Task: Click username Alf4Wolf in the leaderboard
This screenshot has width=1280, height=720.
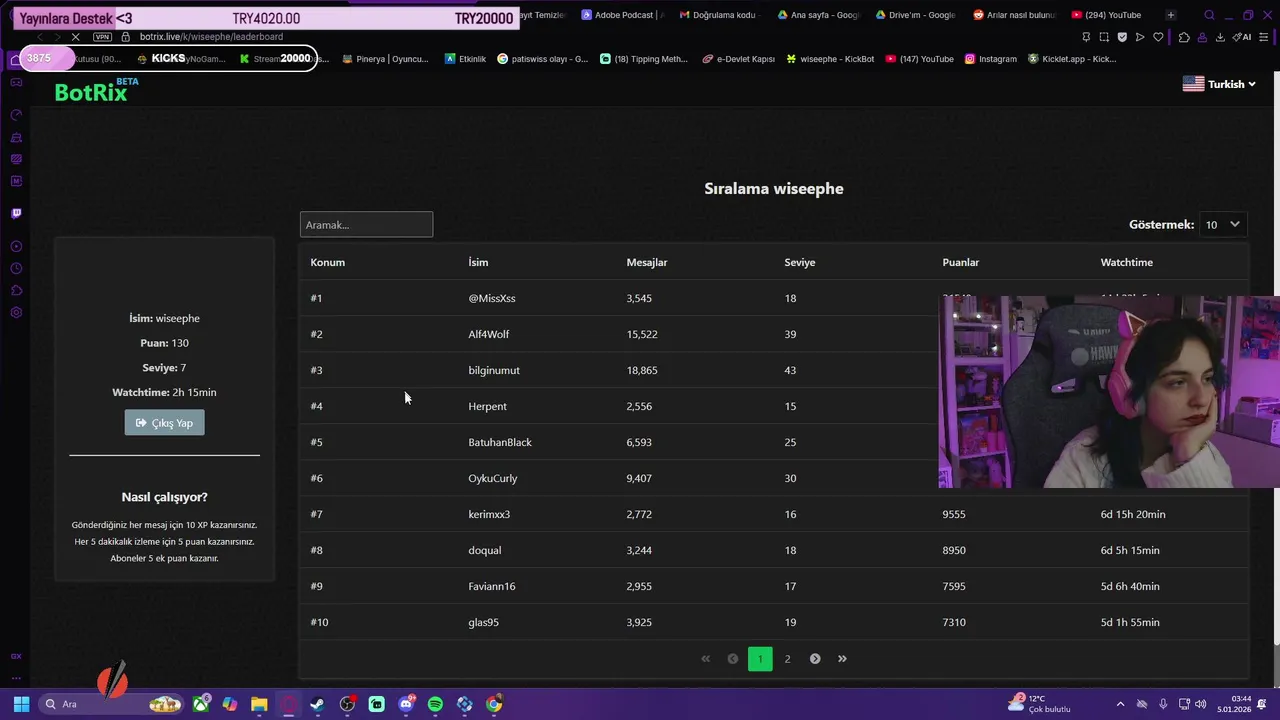Action: click(488, 334)
